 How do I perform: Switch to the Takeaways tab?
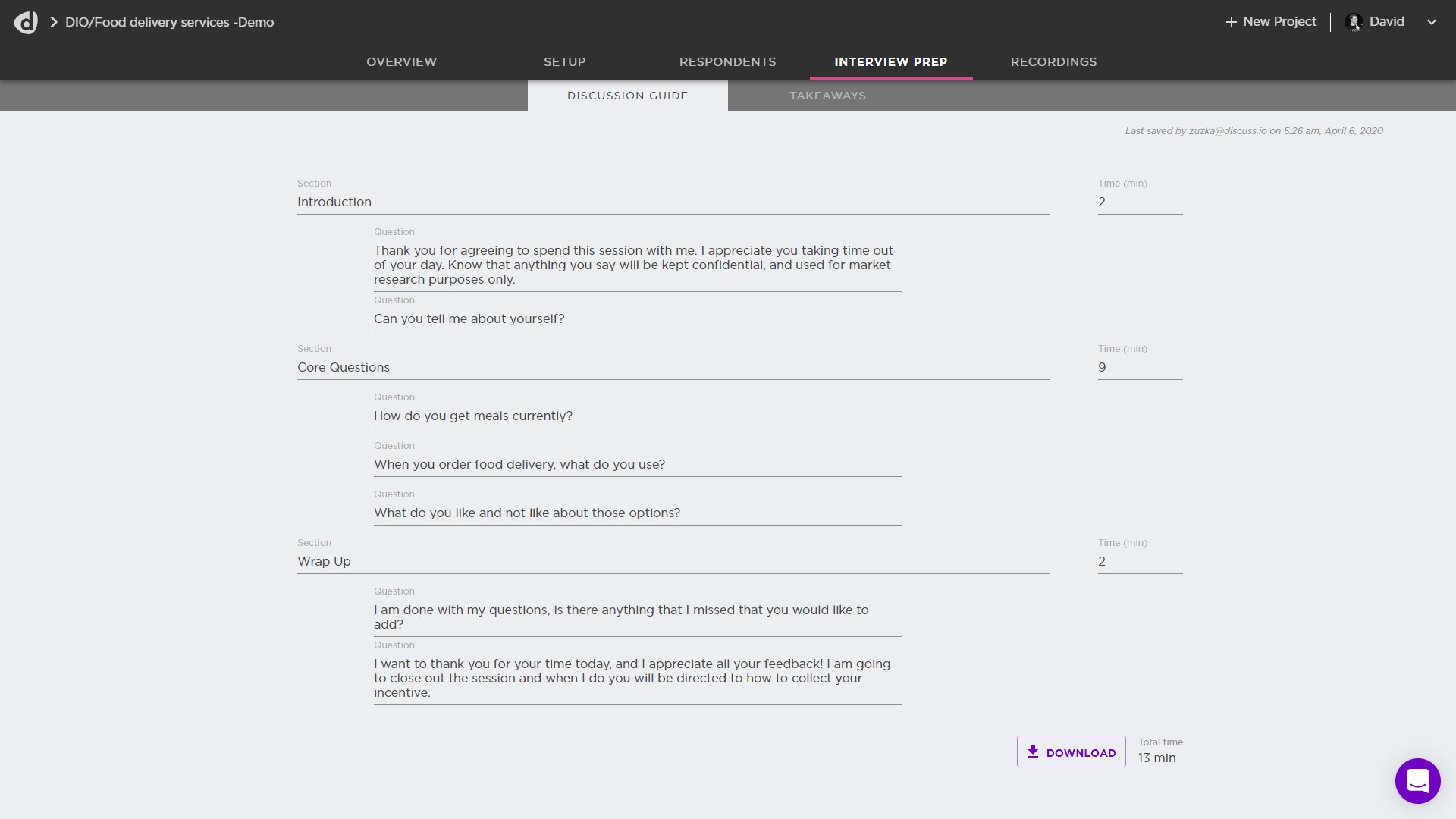click(828, 96)
